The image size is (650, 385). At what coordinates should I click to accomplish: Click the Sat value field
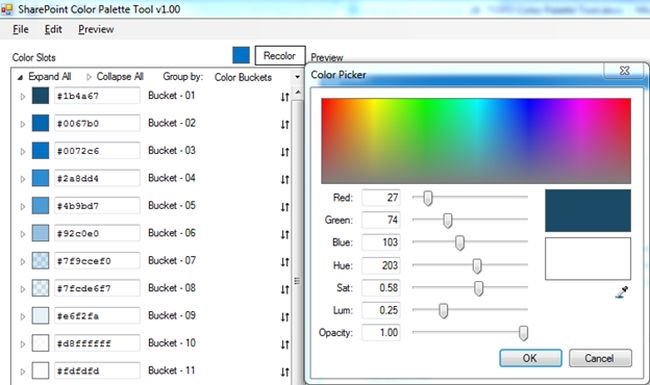[381, 288]
